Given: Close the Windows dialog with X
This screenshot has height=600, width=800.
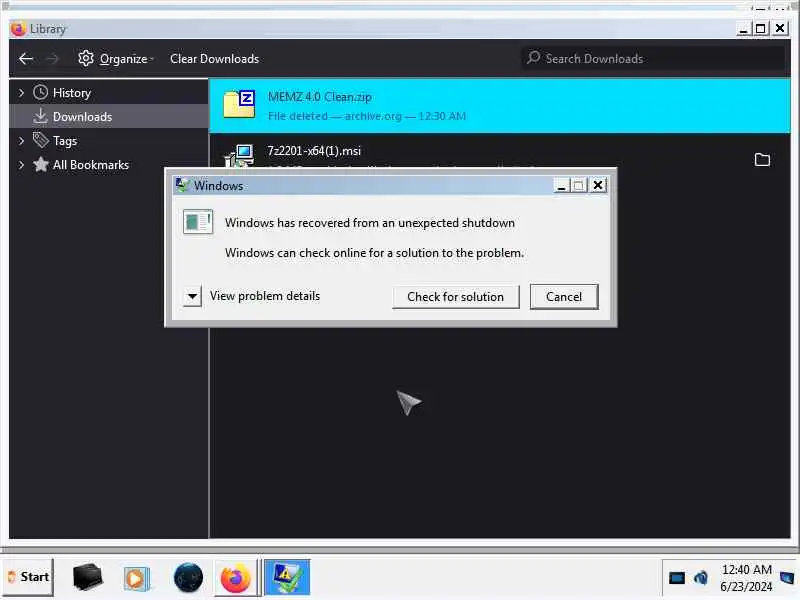Looking at the screenshot, I should [598, 185].
